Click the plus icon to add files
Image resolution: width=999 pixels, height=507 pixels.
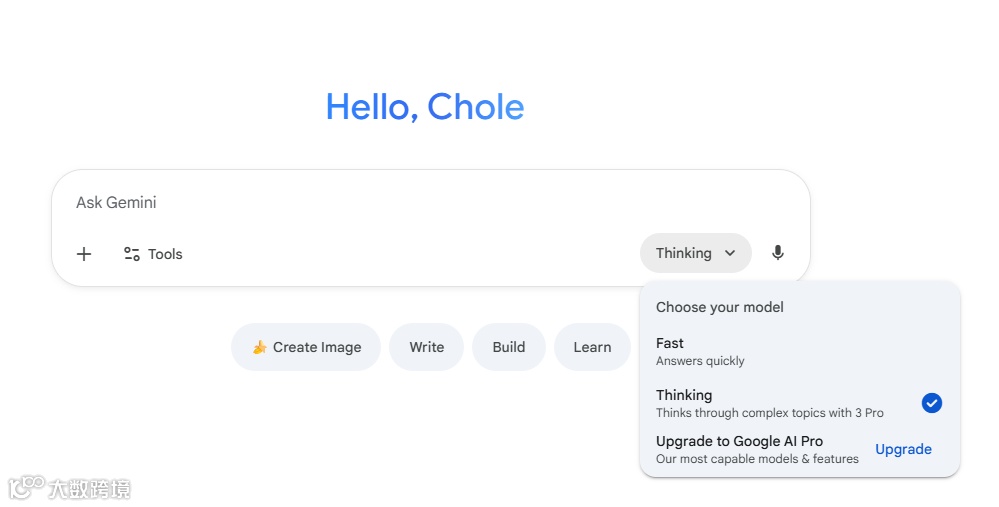click(84, 254)
